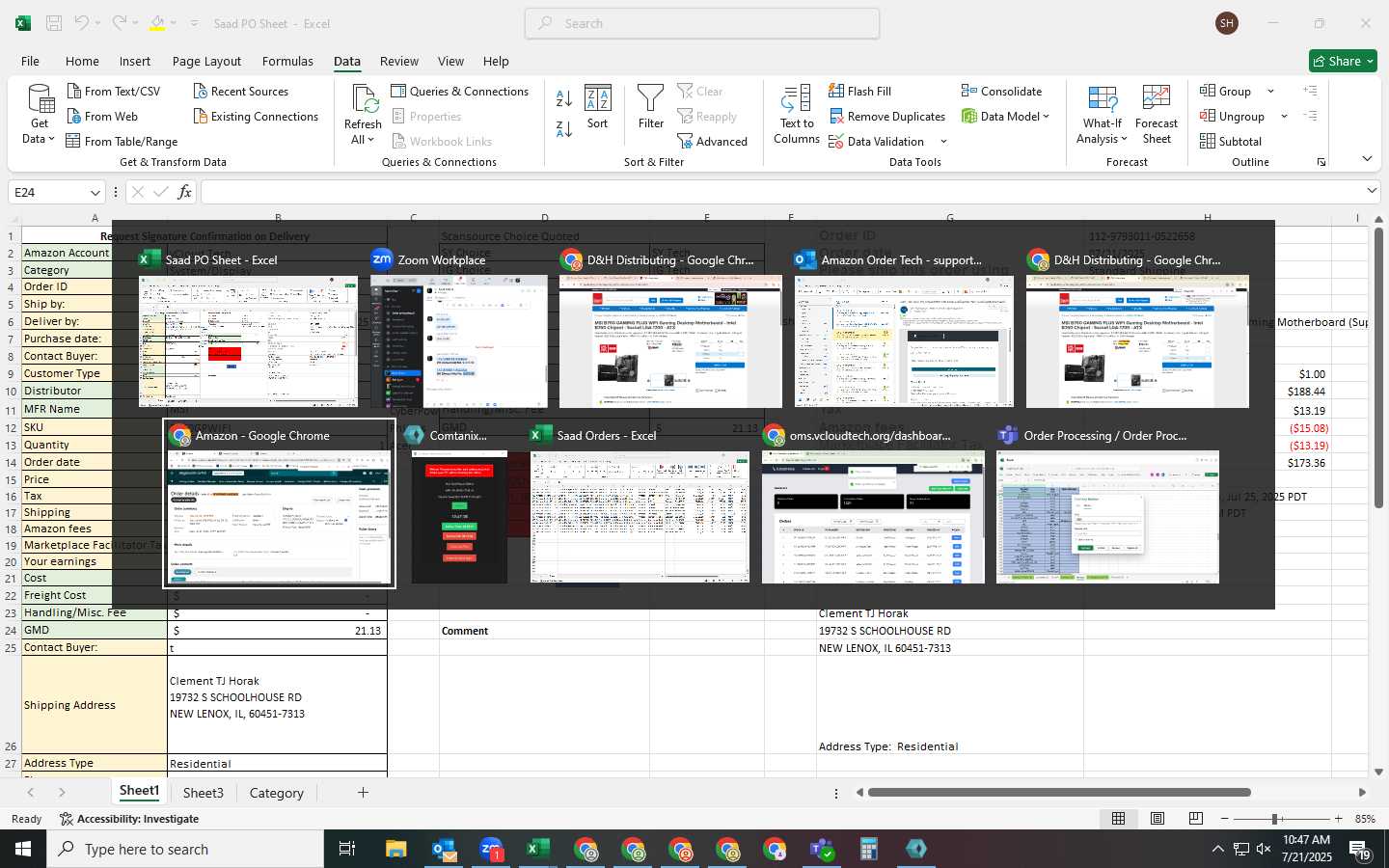Image resolution: width=1389 pixels, height=868 pixels.
Task: Click From Web data source
Action: [102, 117]
